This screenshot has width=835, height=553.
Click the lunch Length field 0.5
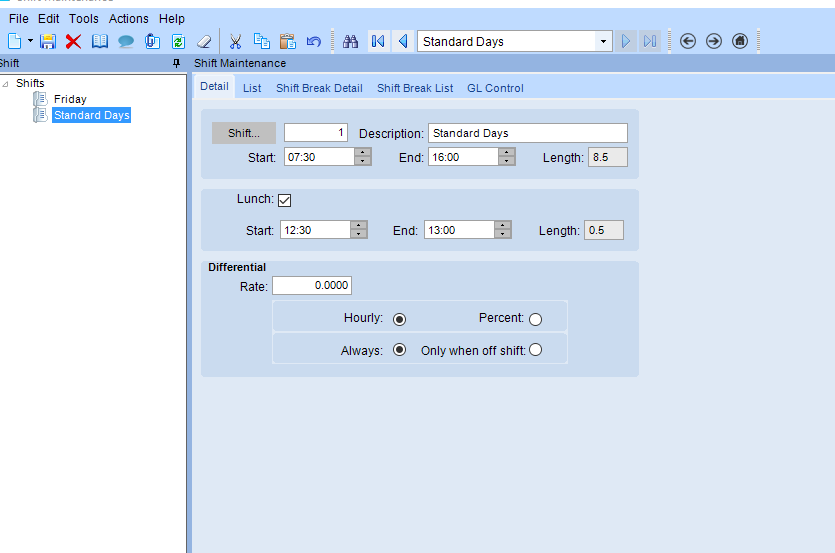click(x=604, y=230)
